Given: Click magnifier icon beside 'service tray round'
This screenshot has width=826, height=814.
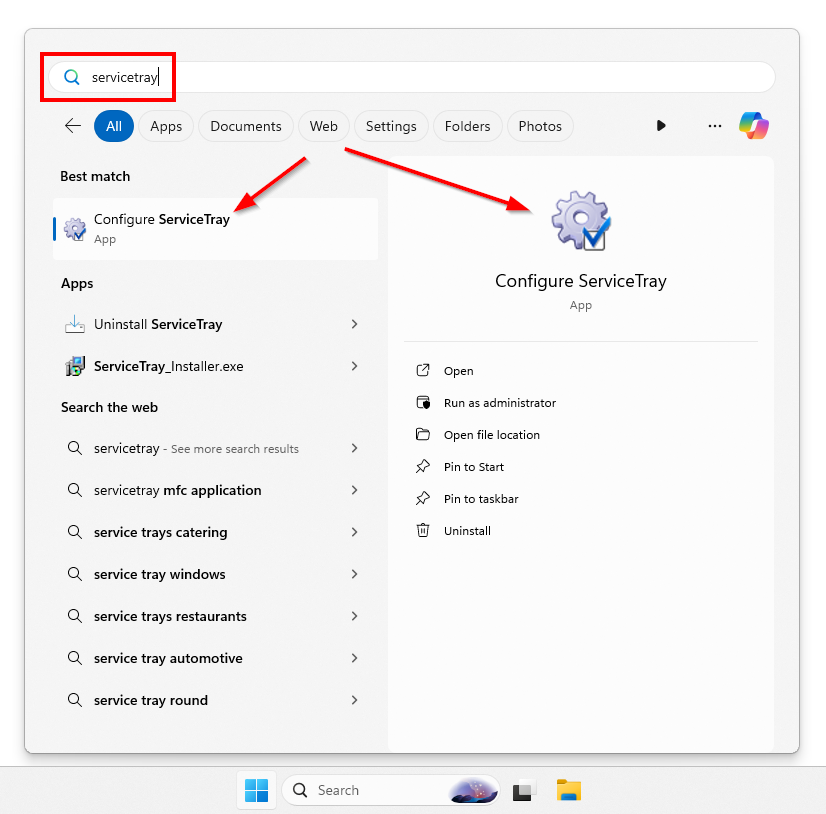Looking at the screenshot, I should [75, 700].
